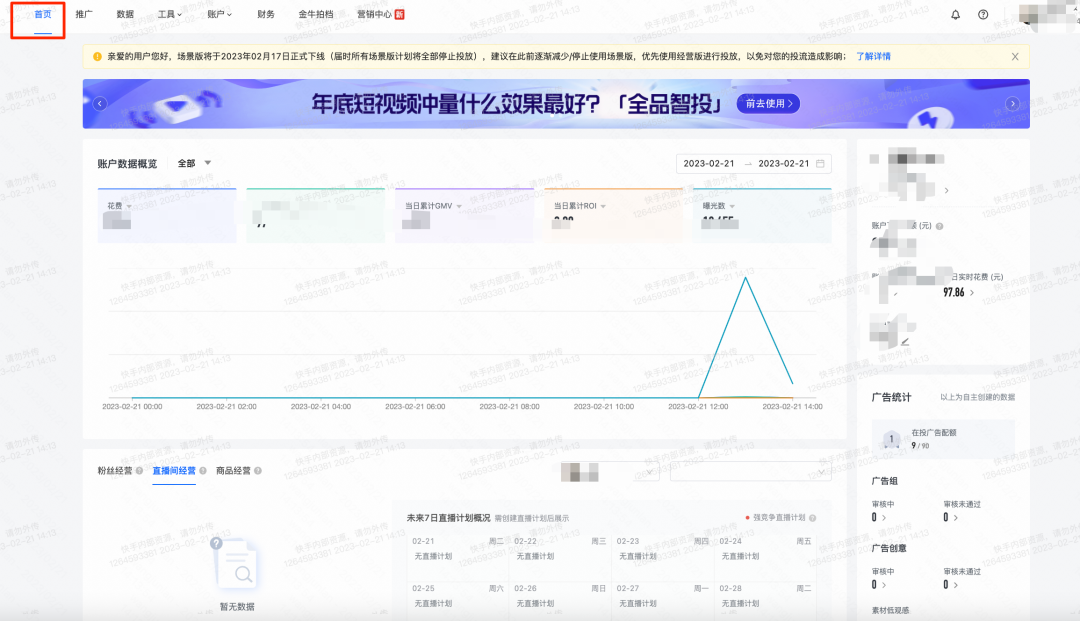Click the 了解详情 link

[x=873, y=56]
